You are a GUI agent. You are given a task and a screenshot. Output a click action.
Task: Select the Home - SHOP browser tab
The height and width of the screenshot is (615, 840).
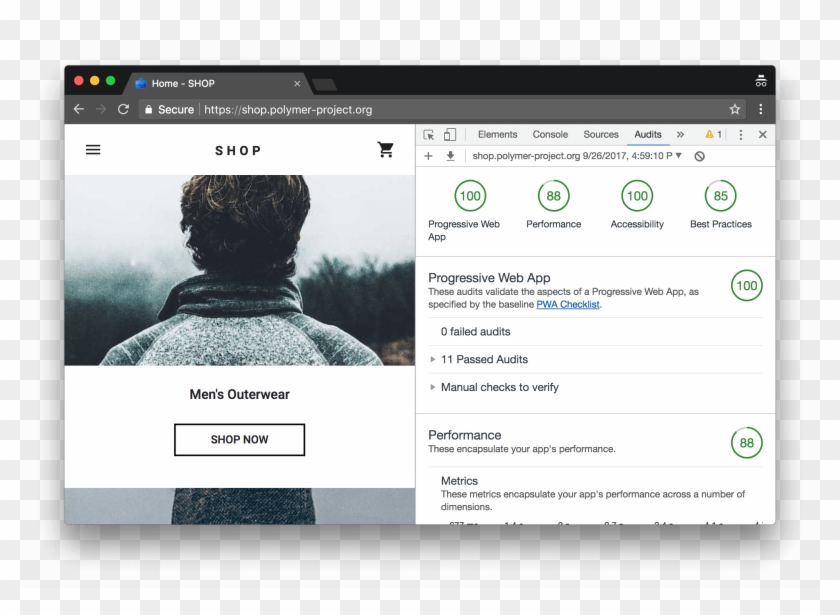[217, 84]
